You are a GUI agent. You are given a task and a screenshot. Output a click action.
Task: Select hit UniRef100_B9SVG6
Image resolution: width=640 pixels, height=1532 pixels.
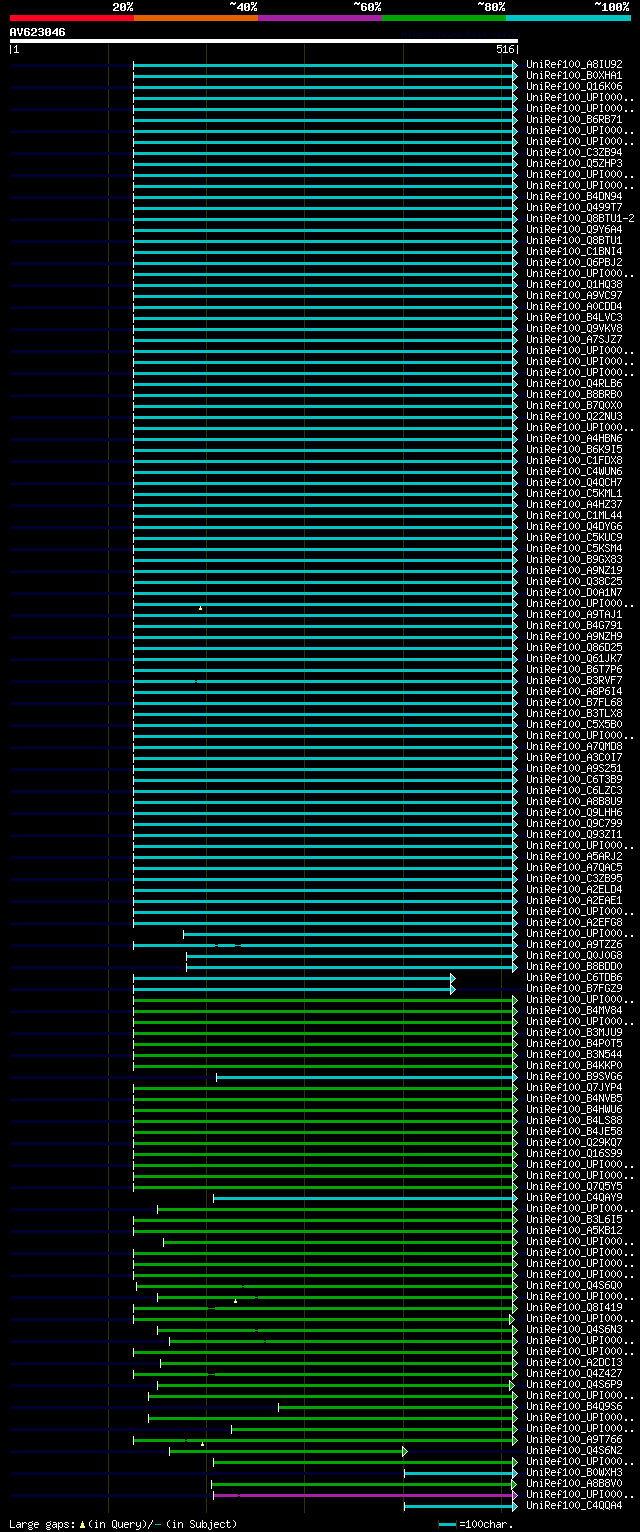pos(574,1076)
